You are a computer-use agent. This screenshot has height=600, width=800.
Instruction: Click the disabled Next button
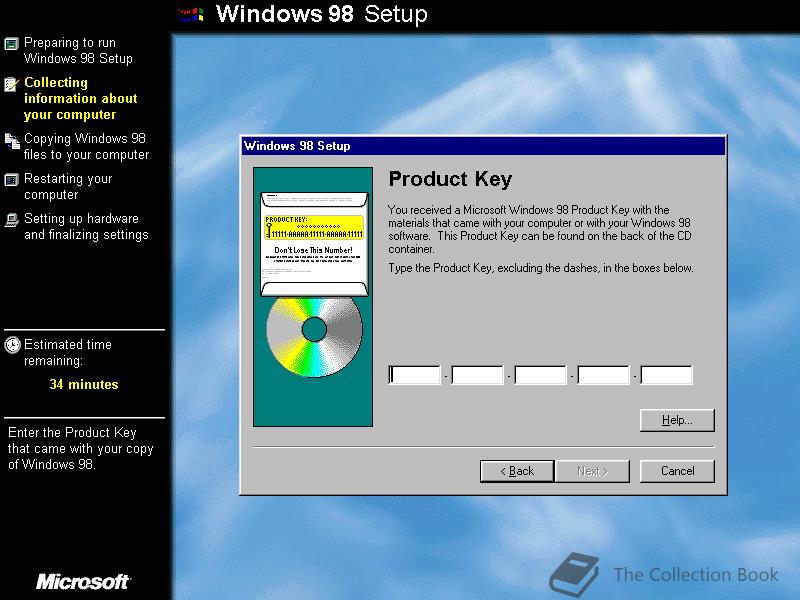(592, 471)
